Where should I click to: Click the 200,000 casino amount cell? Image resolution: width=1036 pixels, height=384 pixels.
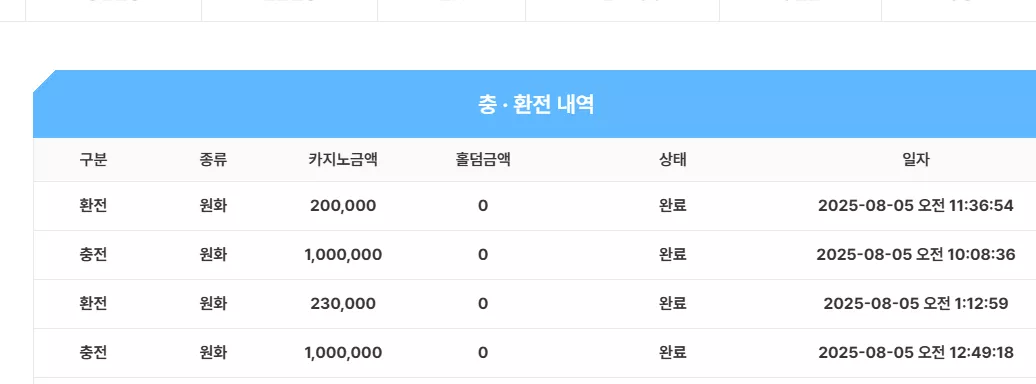click(343, 206)
